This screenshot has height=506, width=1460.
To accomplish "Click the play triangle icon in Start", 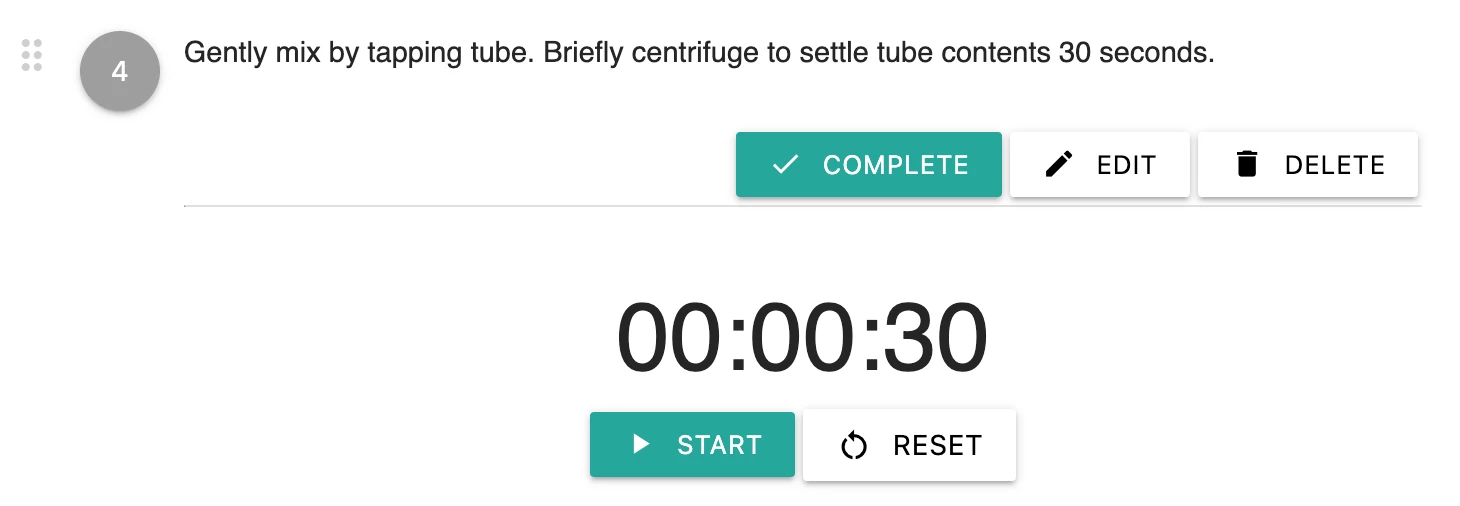I will 641,444.
